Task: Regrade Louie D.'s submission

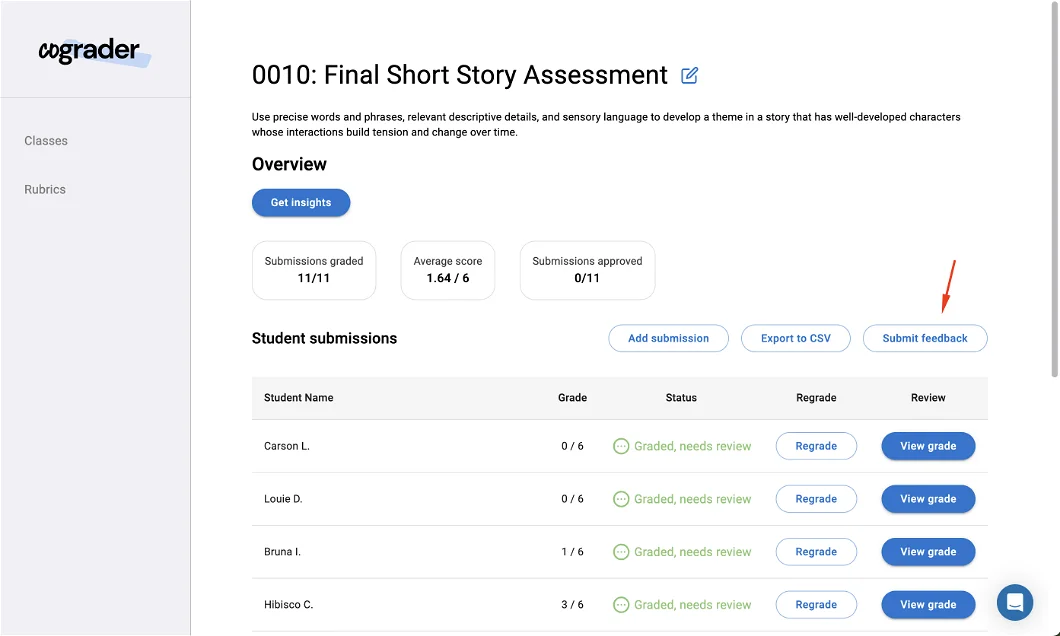Action: tap(816, 498)
